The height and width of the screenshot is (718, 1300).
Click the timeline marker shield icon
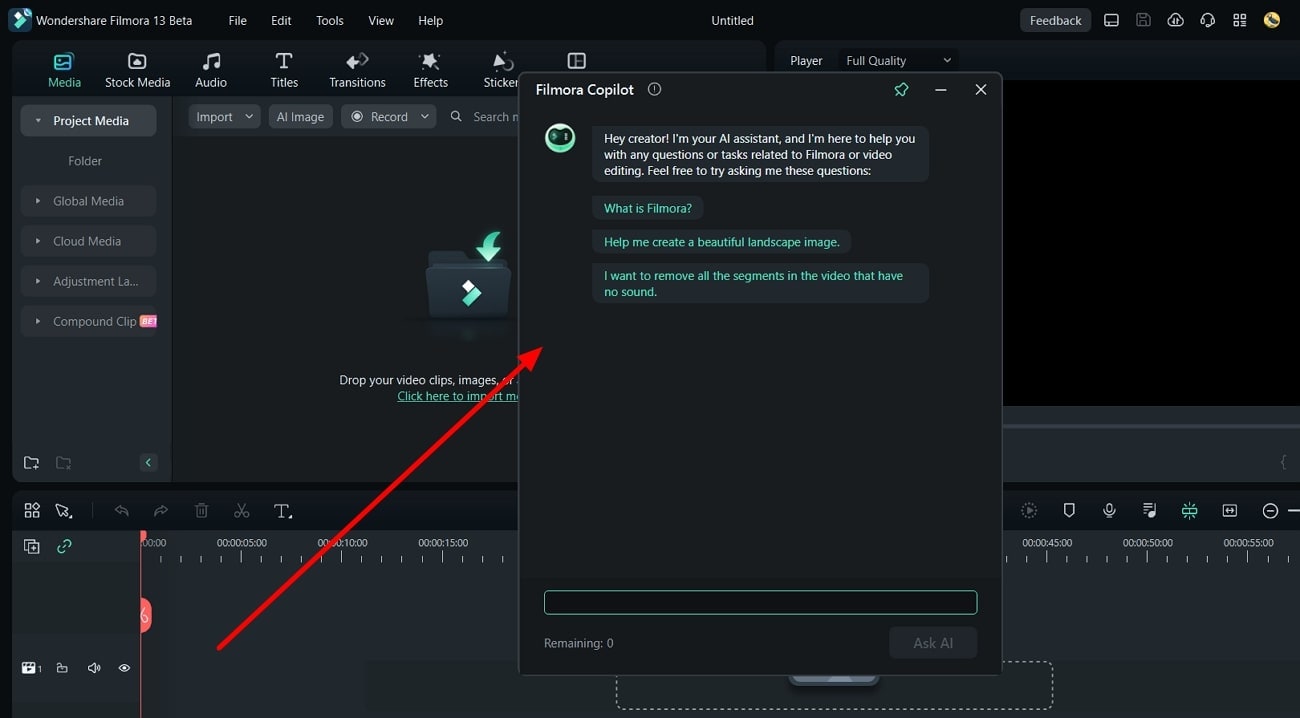[x=1069, y=511]
